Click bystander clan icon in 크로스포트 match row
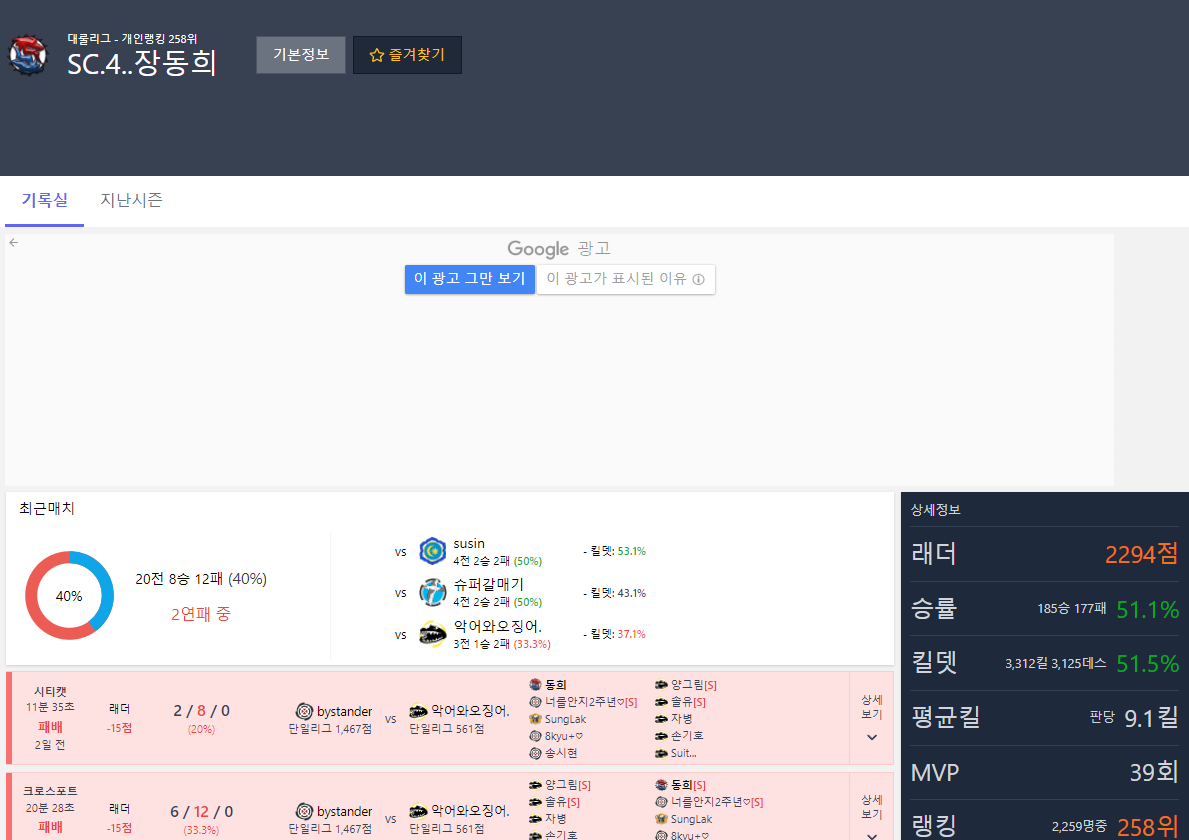The image size is (1189, 840). pos(304,811)
